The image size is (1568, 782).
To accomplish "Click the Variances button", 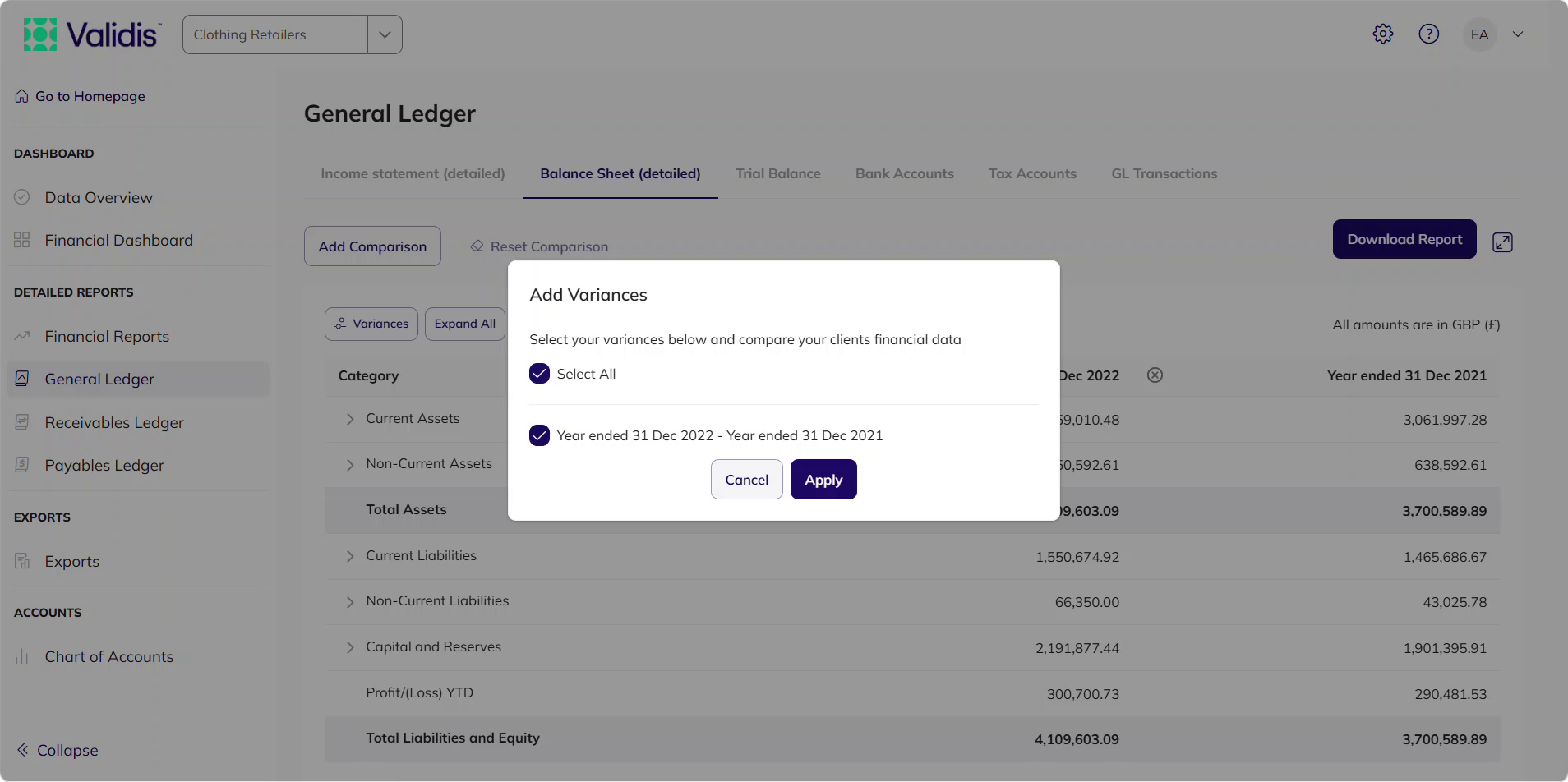I will coord(371,324).
